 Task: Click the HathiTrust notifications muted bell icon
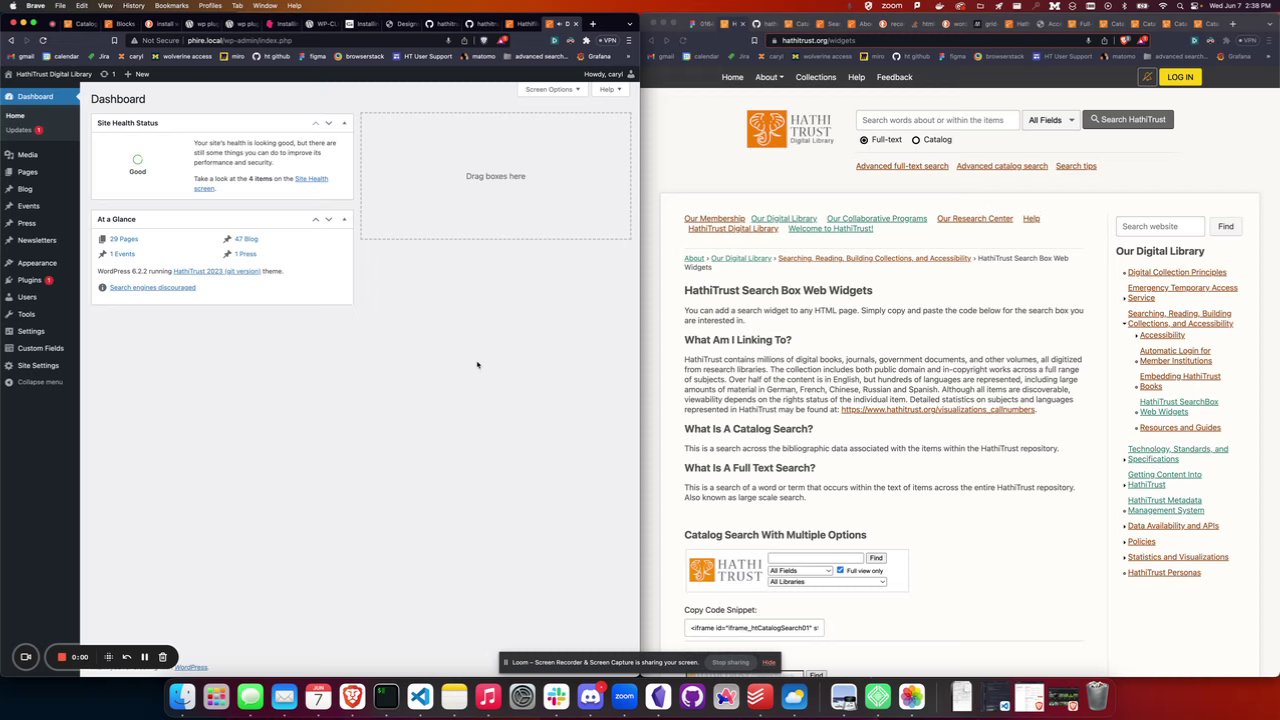click(x=1147, y=77)
